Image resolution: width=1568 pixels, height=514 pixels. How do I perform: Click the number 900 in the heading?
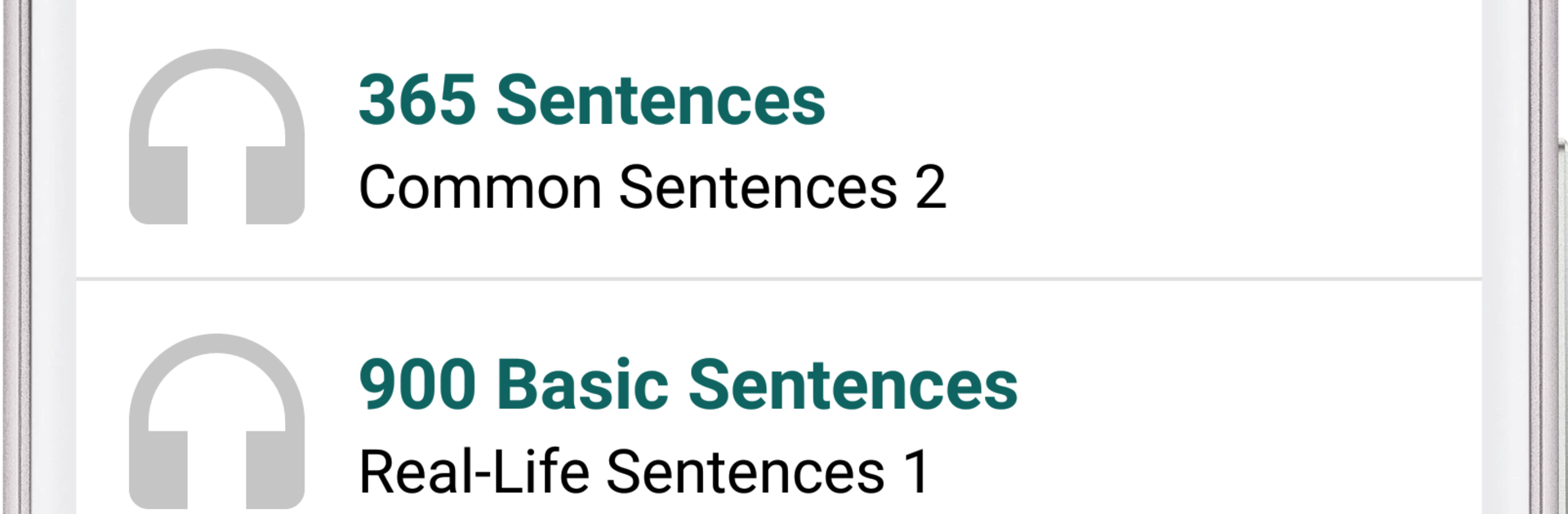pos(417,385)
